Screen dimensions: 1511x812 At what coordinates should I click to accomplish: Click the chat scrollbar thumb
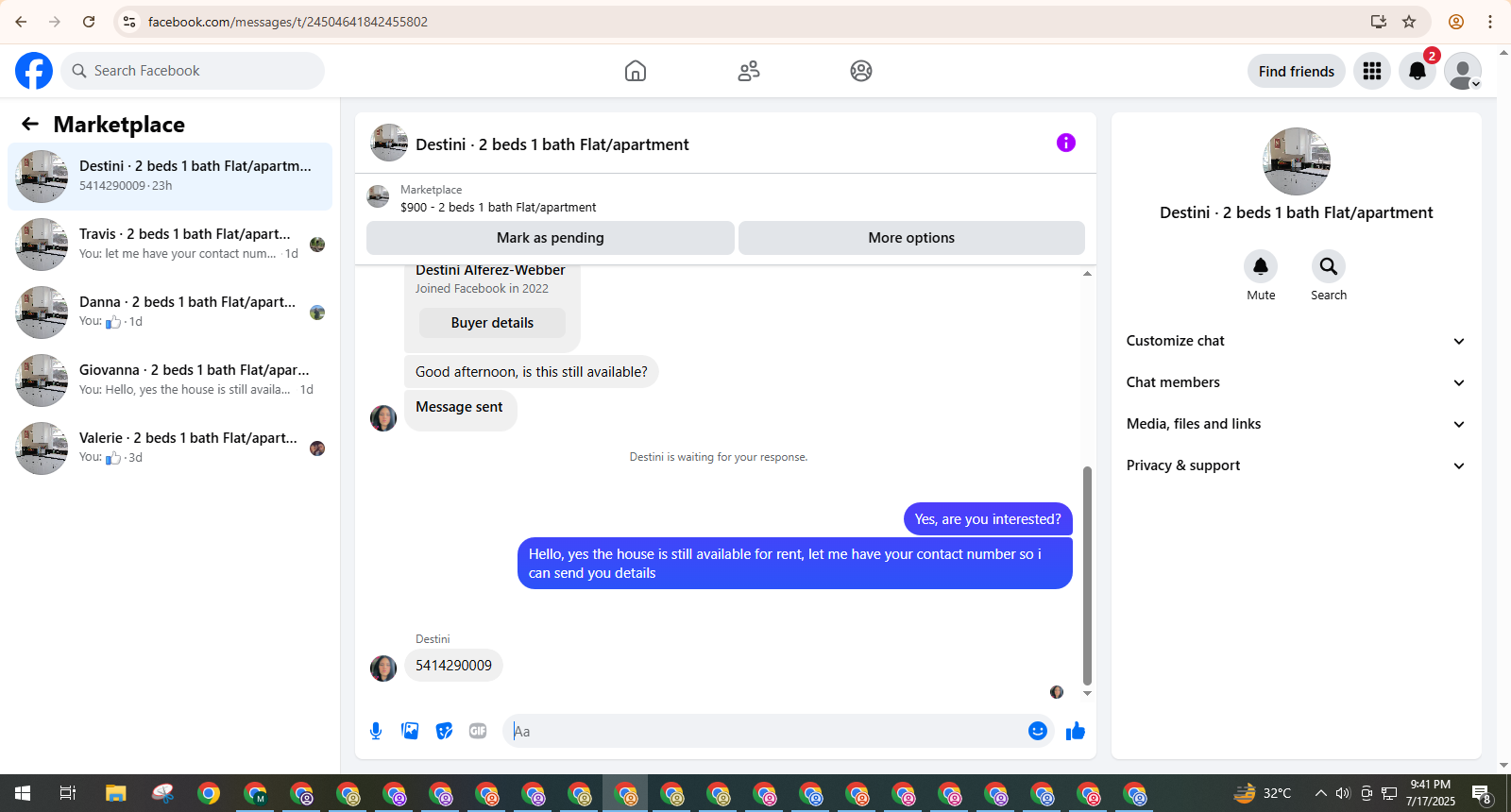tap(1087, 575)
